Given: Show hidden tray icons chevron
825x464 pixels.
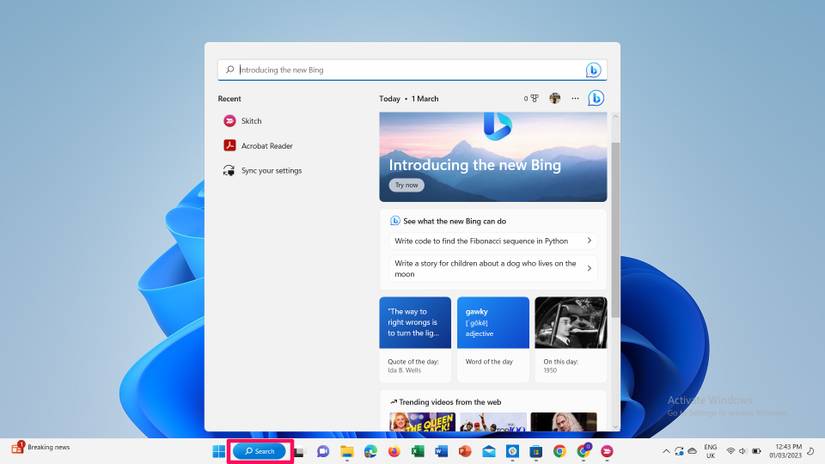Looking at the screenshot, I should (x=666, y=451).
